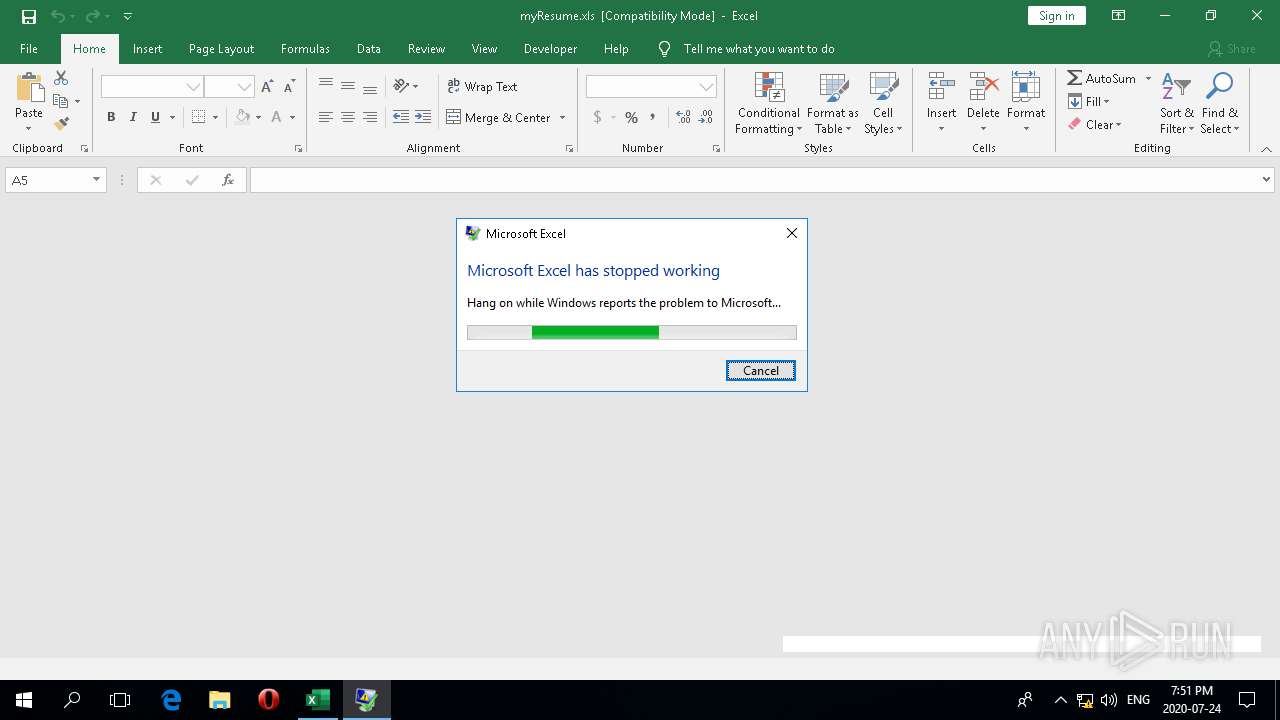
Task: Select Align Right icon
Action: tap(370, 117)
